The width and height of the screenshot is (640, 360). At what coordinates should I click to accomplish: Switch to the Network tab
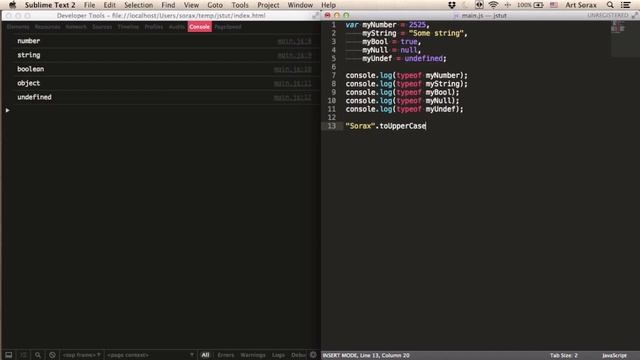(x=76, y=27)
